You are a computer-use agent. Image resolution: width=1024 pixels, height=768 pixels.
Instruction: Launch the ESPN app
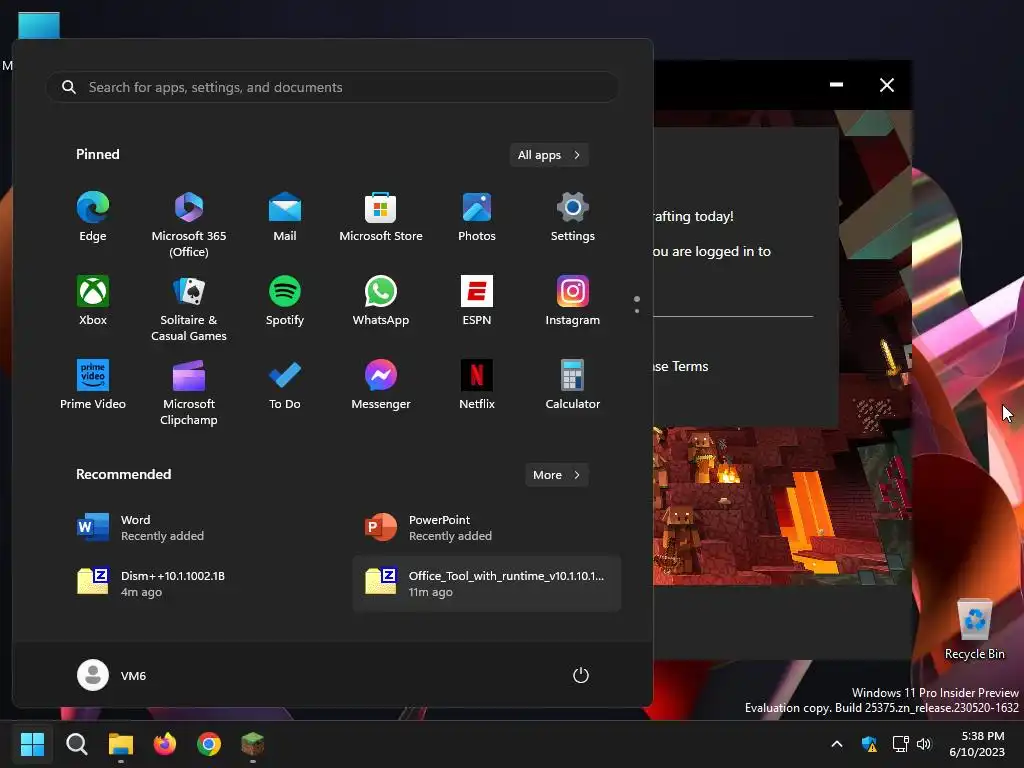[477, 302]
